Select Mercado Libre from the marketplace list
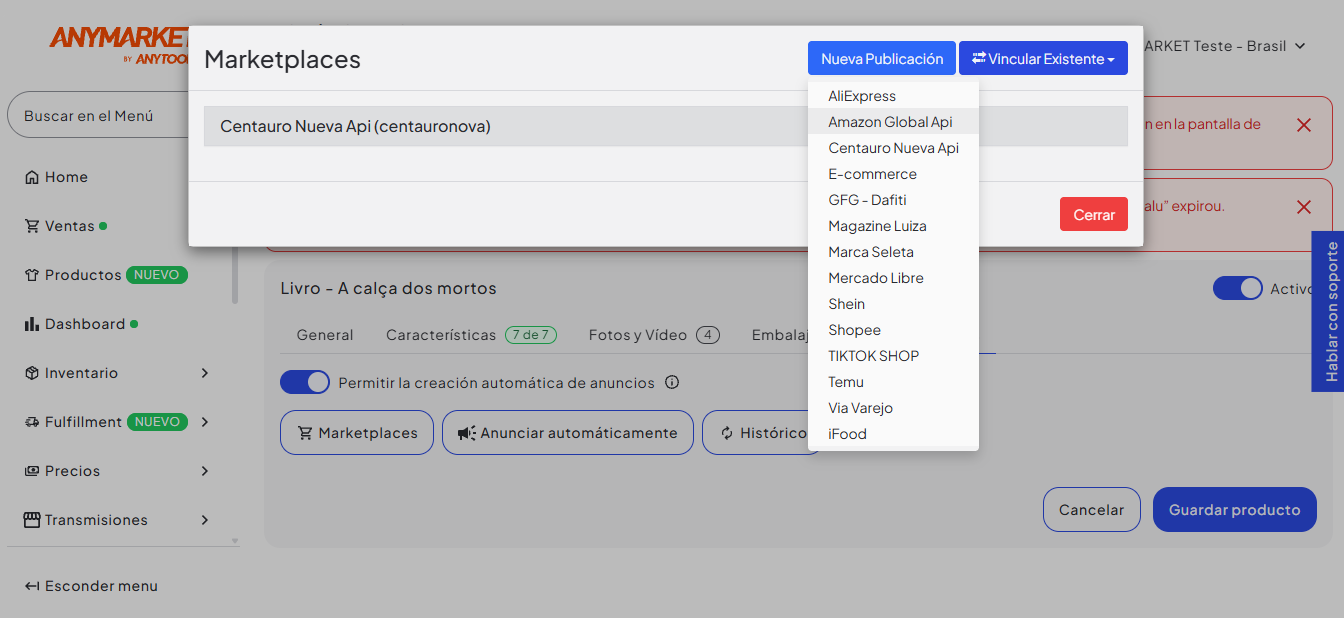Image resolution: width=1344 pixels, height=618 pixels. [x=876, y=278]
